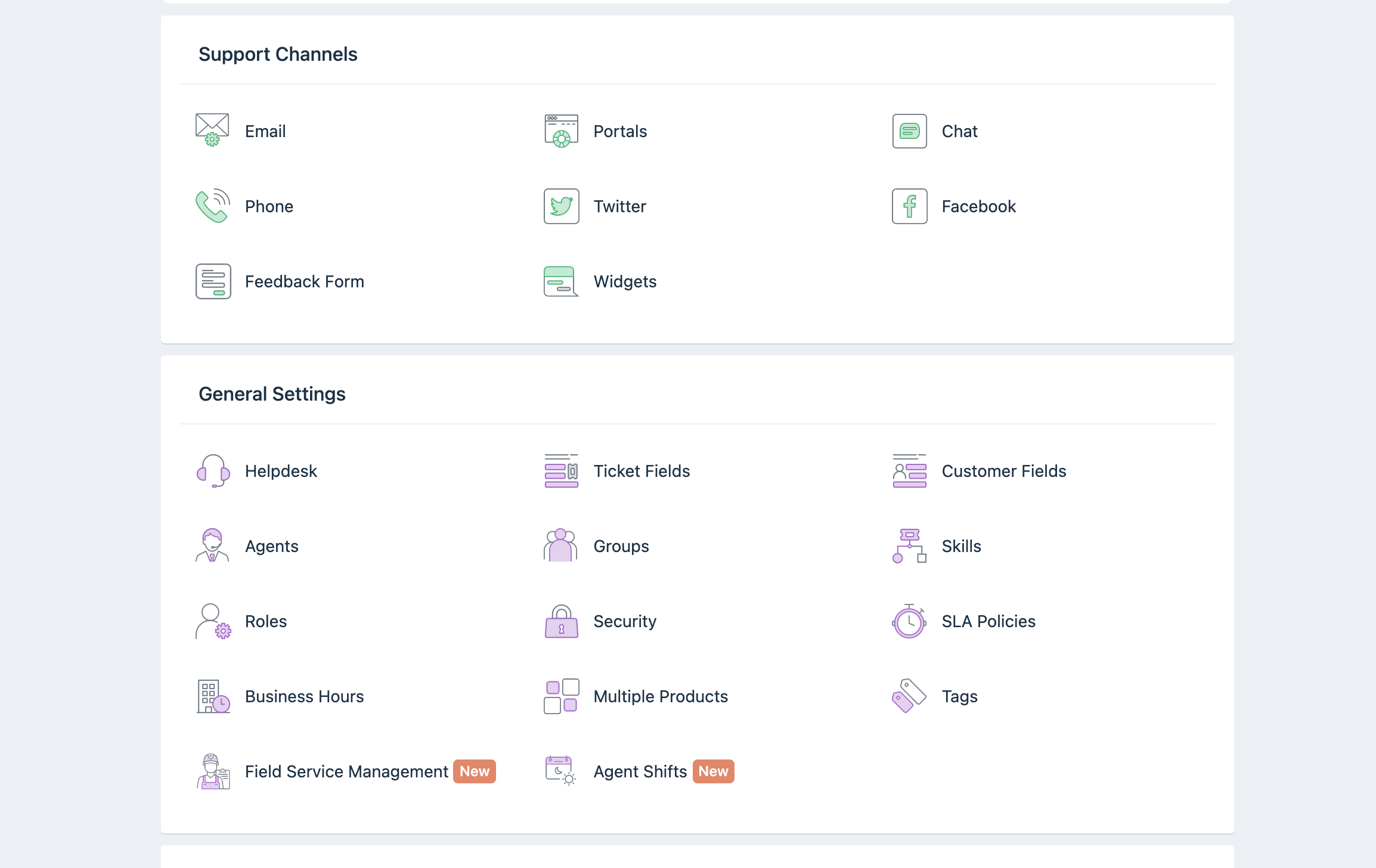Click the Multiple Products link

coord(661,696)
